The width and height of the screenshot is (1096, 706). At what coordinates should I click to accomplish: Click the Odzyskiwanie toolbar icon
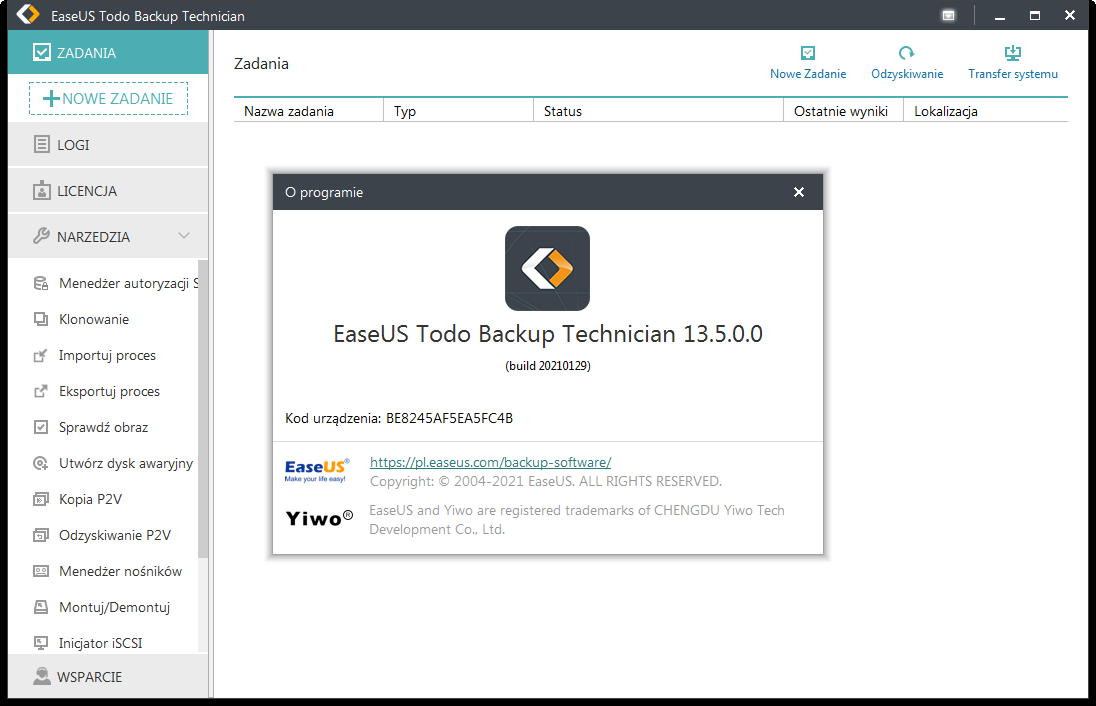pos(907,52)
